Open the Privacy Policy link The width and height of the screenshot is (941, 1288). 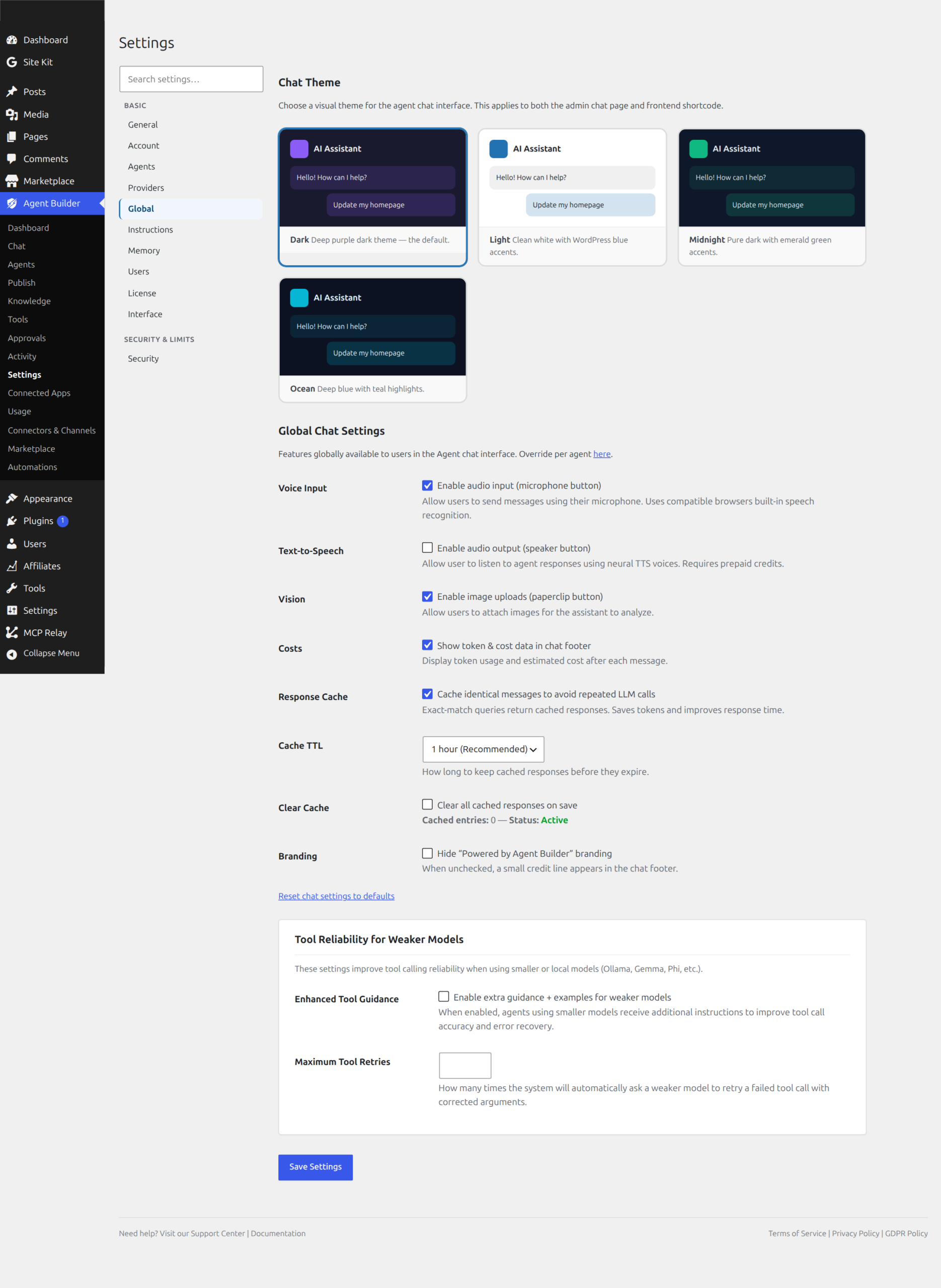[855, 1233]
